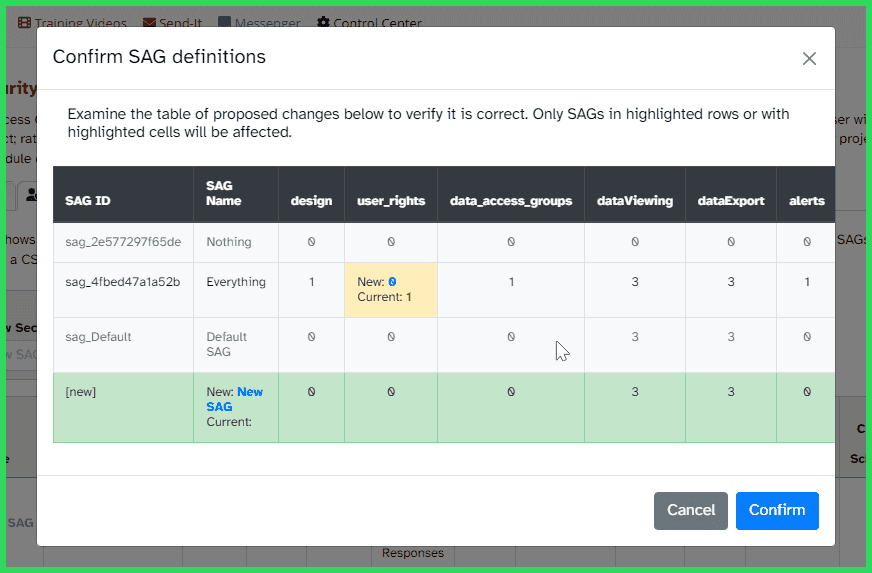Screen dimensions: 872x573
Task: Close the Confirm SAG definitions dialog
Action: [x=809, y=58]
